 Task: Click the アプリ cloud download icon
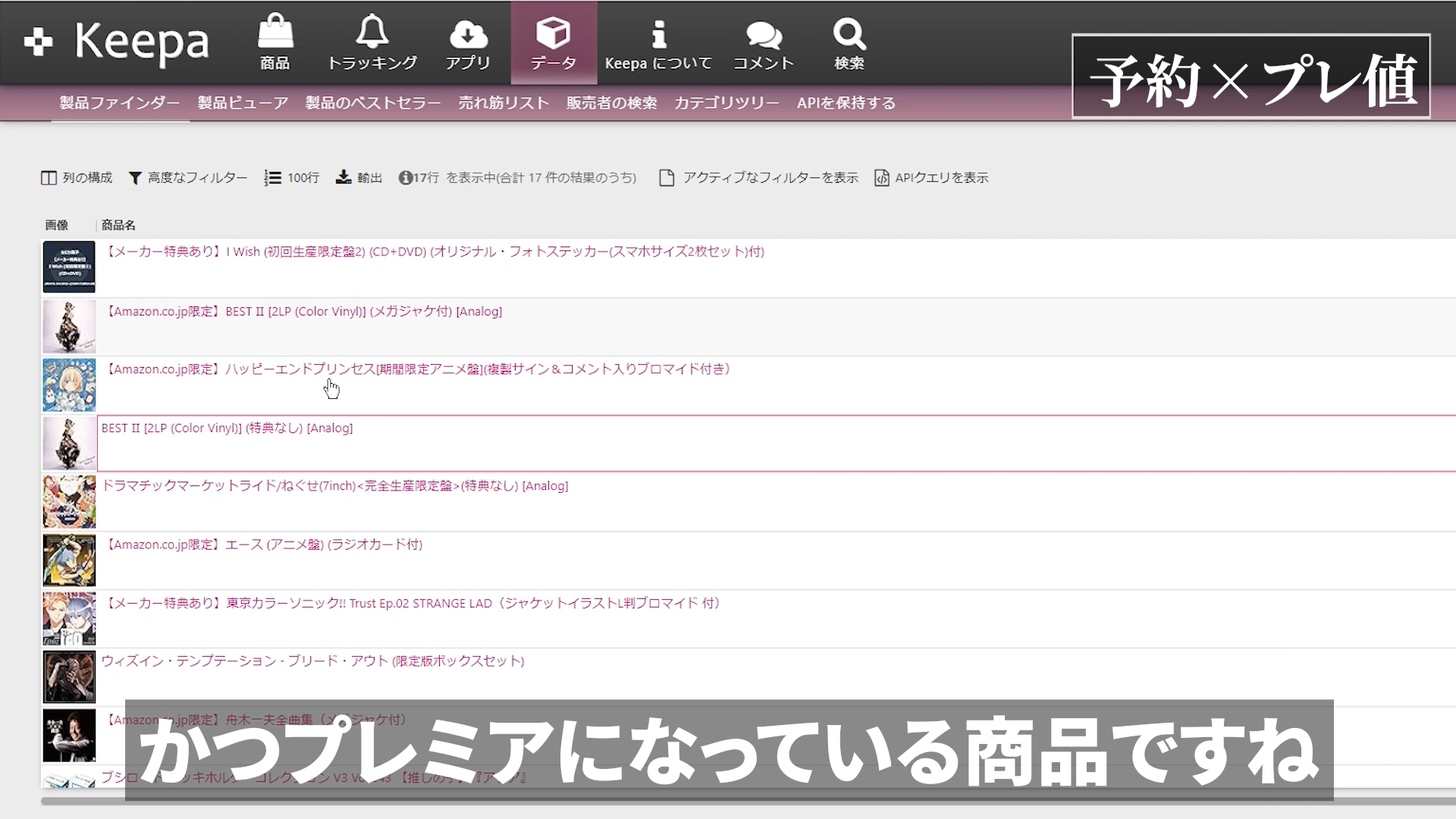pos(468,33)
